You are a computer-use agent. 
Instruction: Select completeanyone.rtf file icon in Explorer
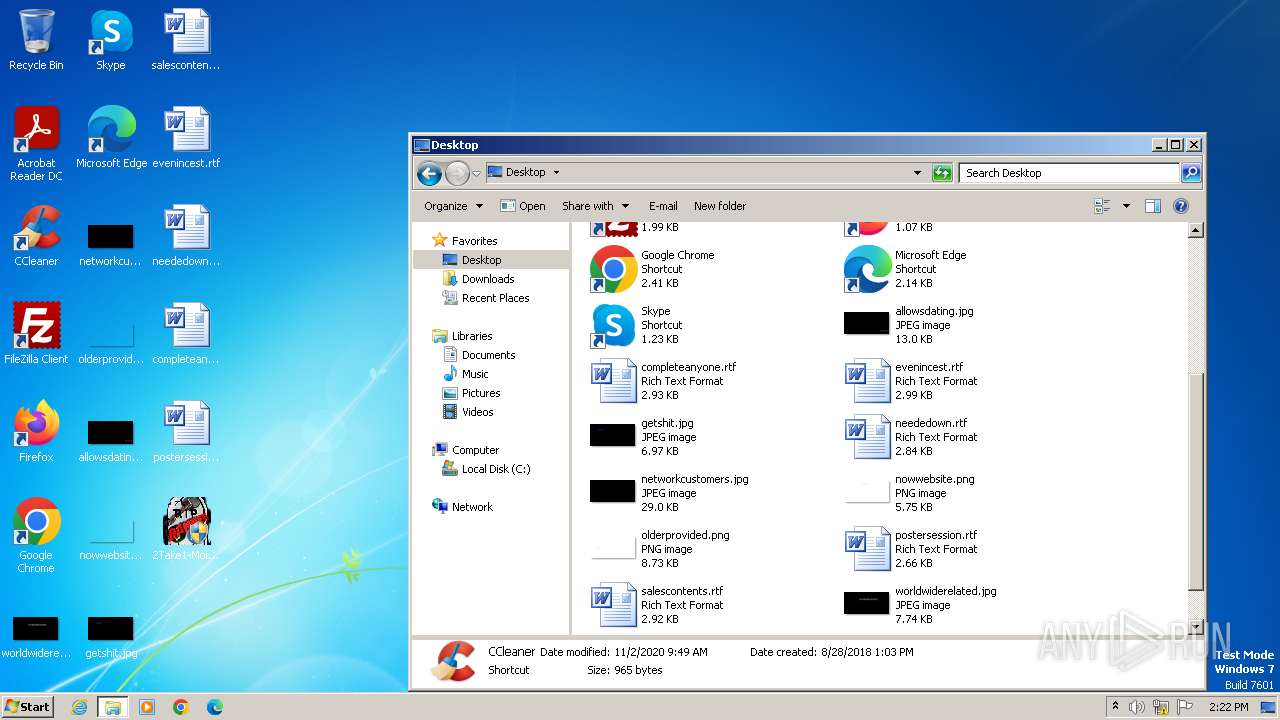point(613,381)
